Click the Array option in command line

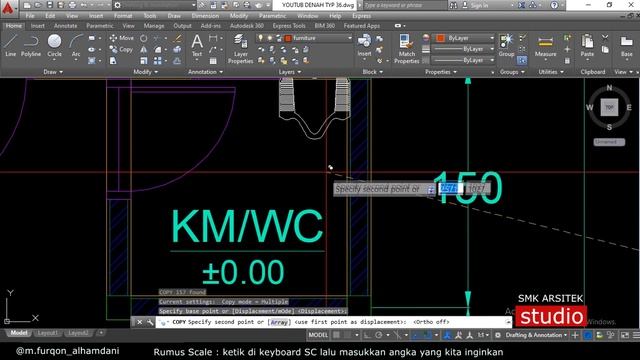tap(279, 322)
